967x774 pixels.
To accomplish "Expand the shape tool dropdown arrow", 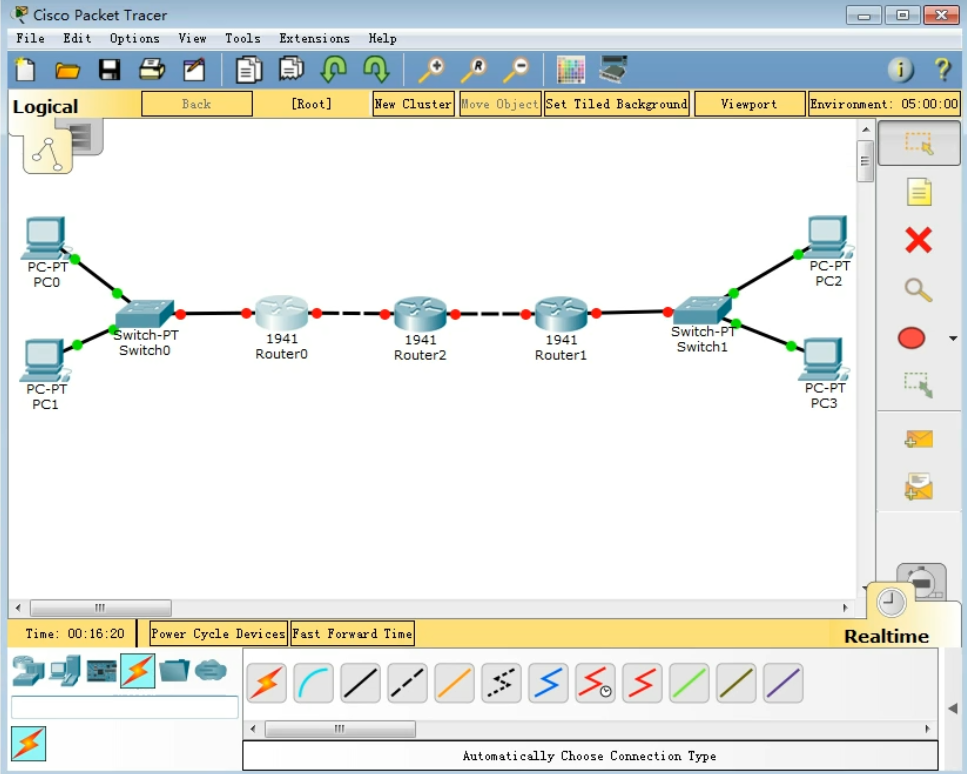I will (x=952, y=339).
